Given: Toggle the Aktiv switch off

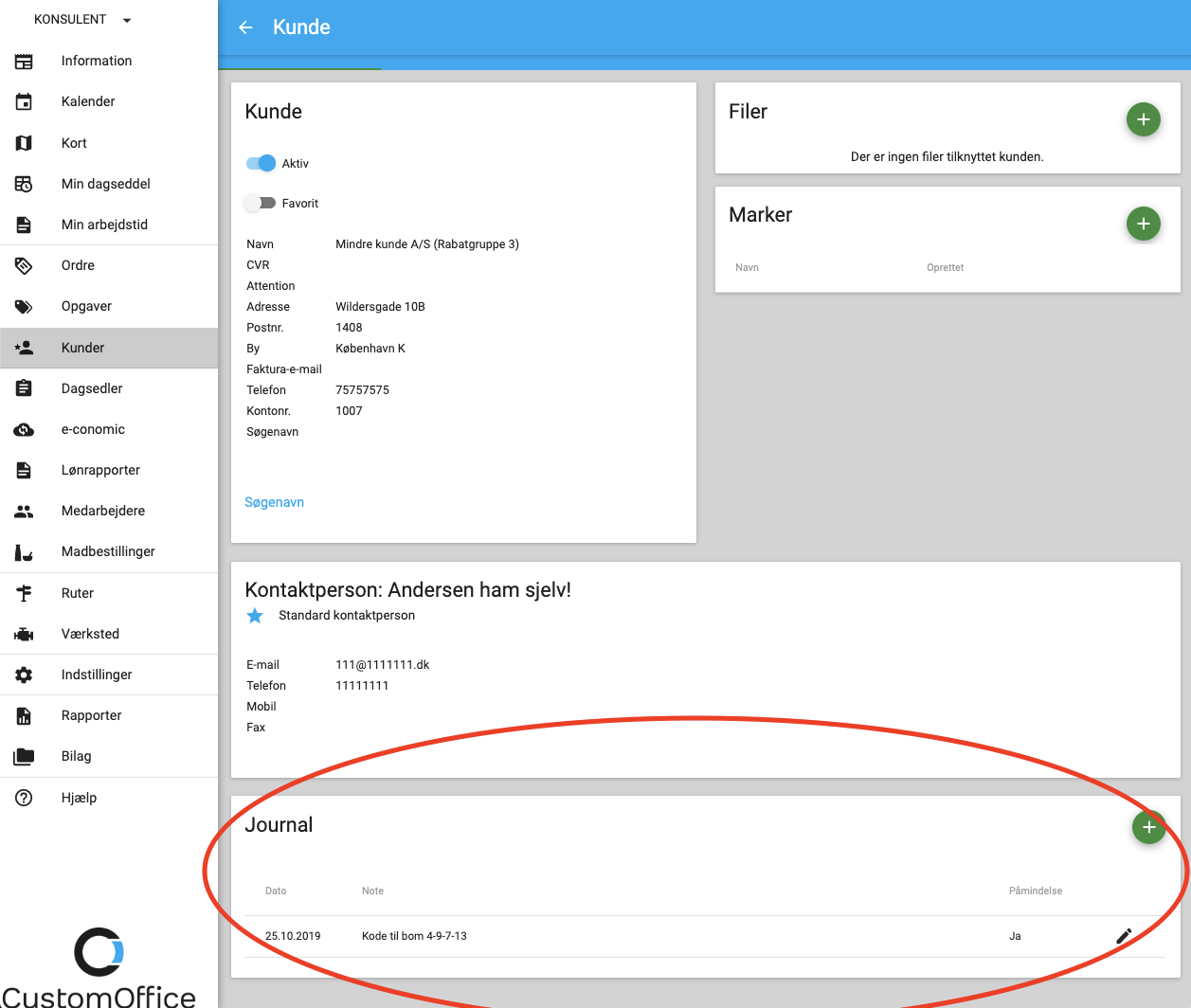Looking at the screenshot, I should 261,163.
